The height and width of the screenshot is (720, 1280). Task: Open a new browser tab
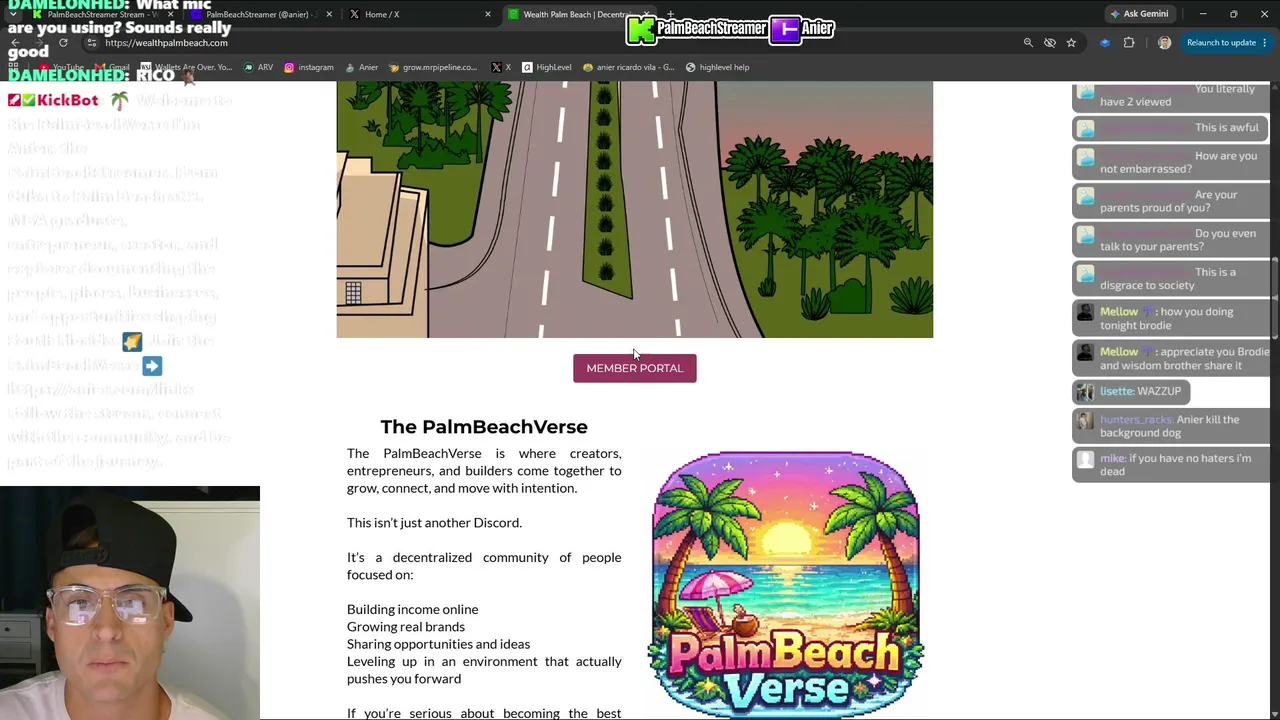(670, 14)
